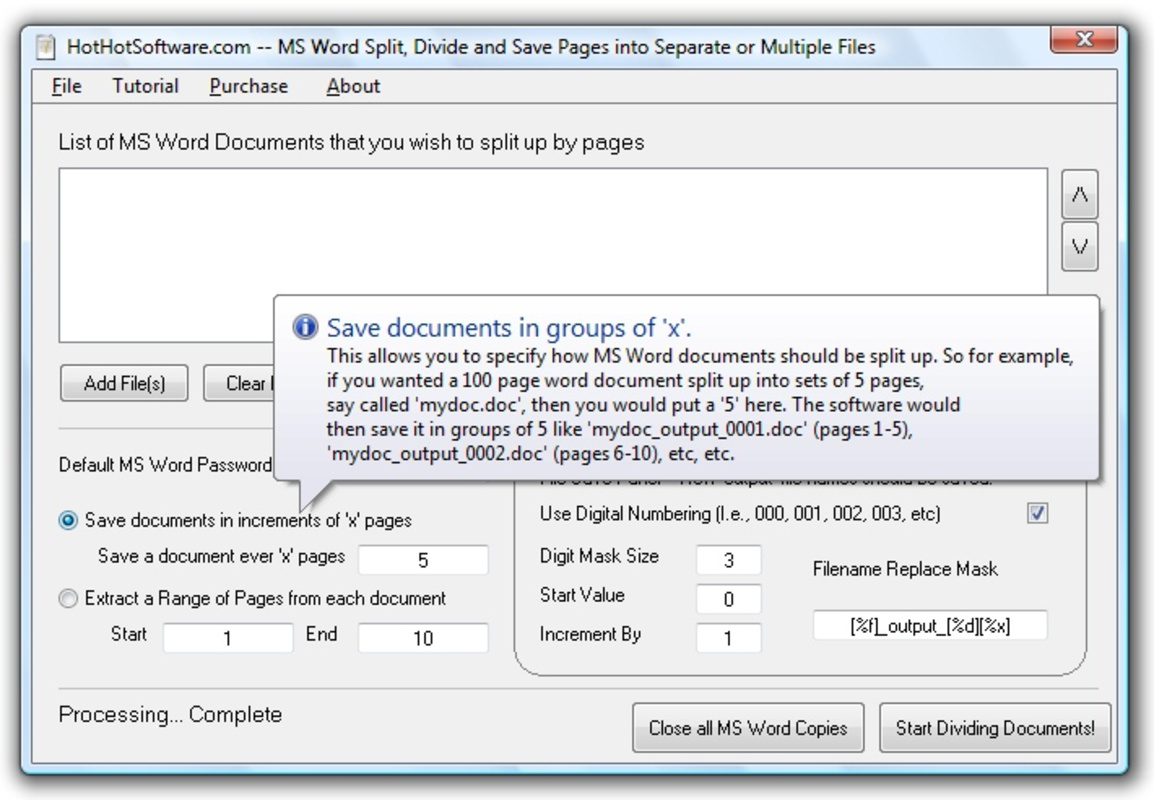Click the End page number field
This screenshot has height=800, width=1154.
423,637
